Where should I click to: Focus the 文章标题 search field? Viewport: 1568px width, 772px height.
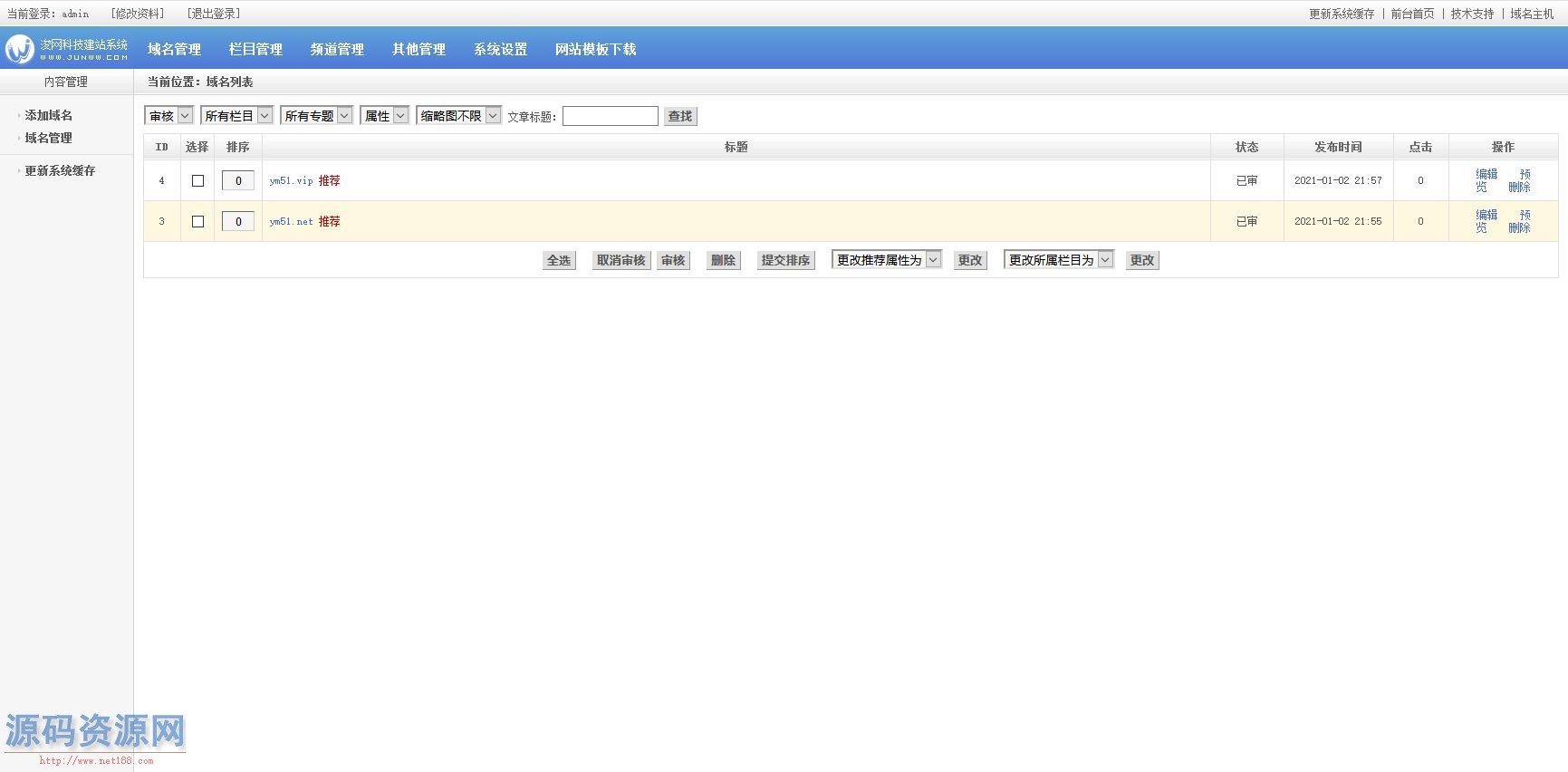coord(611,116)
